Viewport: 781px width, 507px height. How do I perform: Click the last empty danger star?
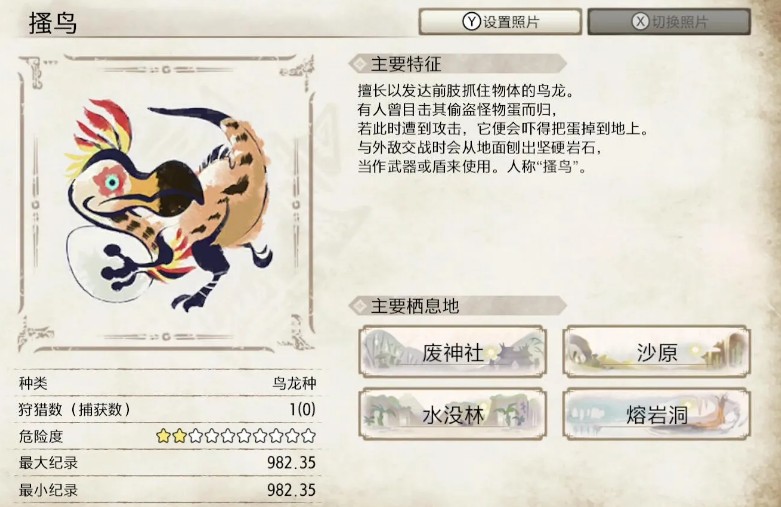click(x=309, y=436)
